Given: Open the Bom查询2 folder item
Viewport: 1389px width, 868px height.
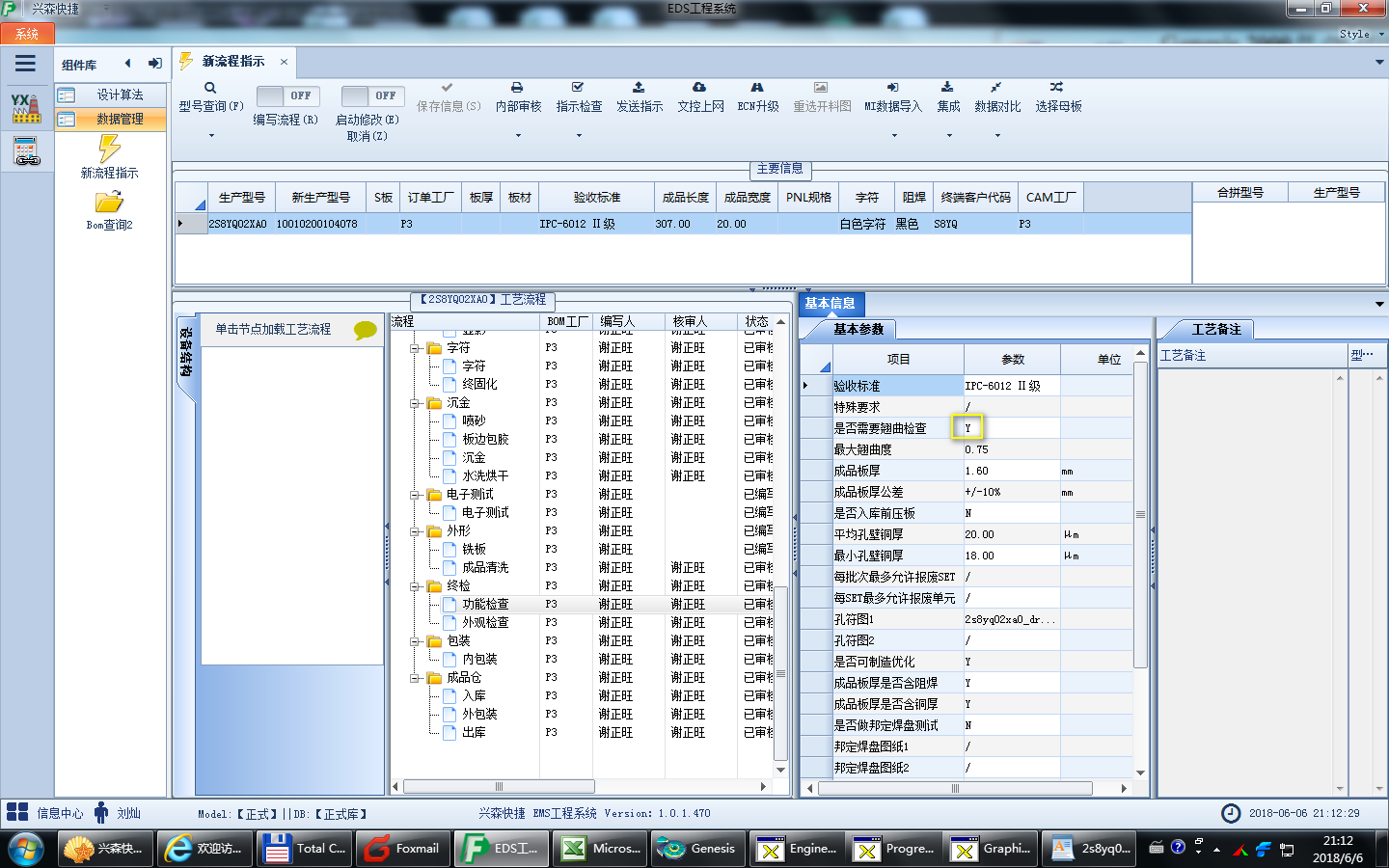Looking at the screenshot, I should [x=109, y=209].
